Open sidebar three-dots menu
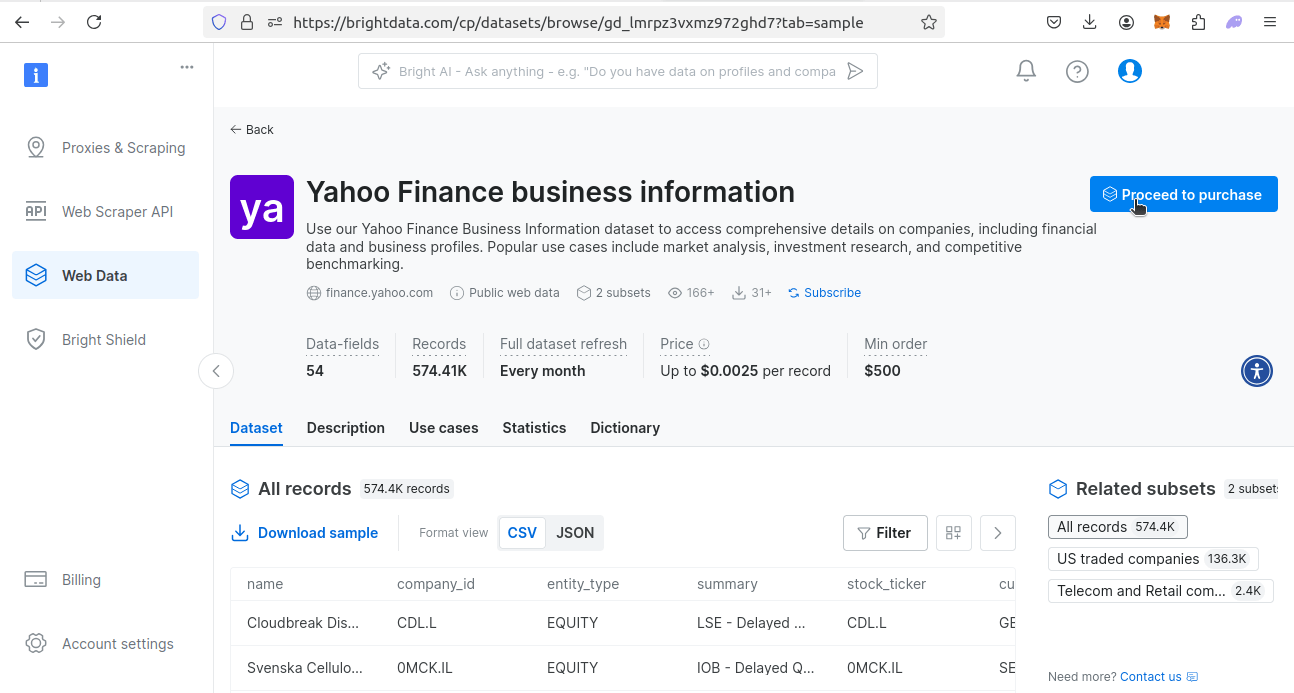The height and width of the screenshot is (693, 1294). [x=187, y=67]
